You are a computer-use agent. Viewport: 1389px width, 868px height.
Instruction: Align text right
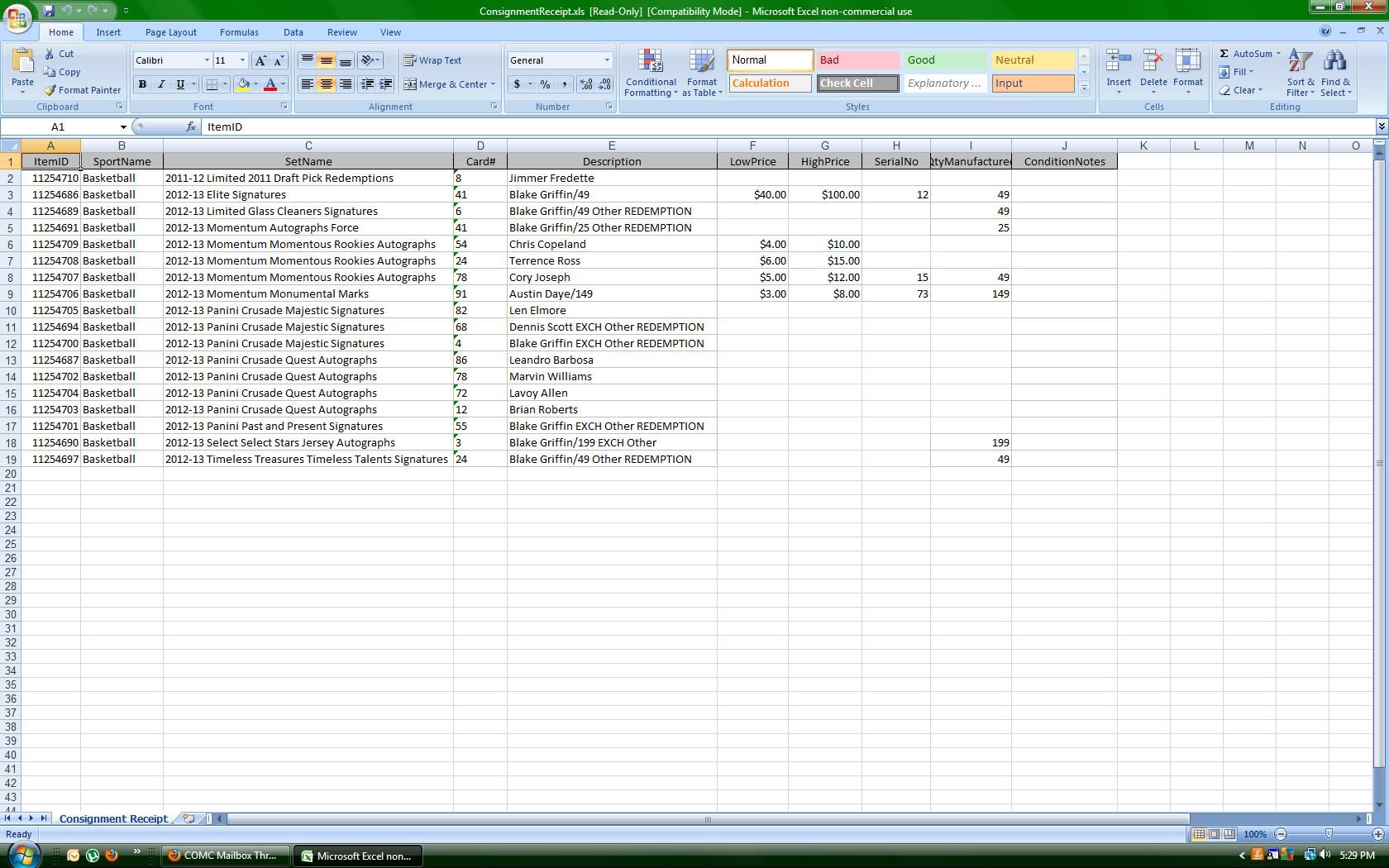[346, 84]
